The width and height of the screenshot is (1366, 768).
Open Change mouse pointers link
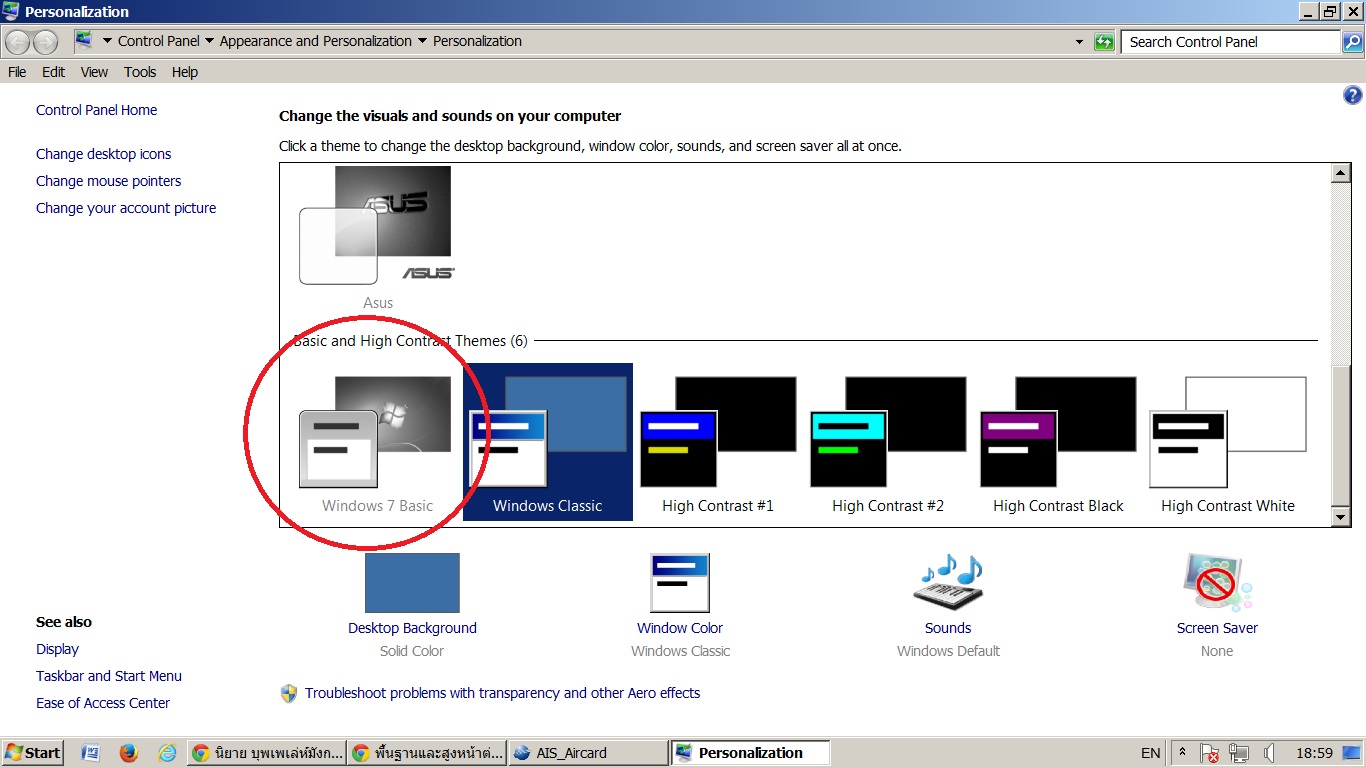click(x=109, y=181)
